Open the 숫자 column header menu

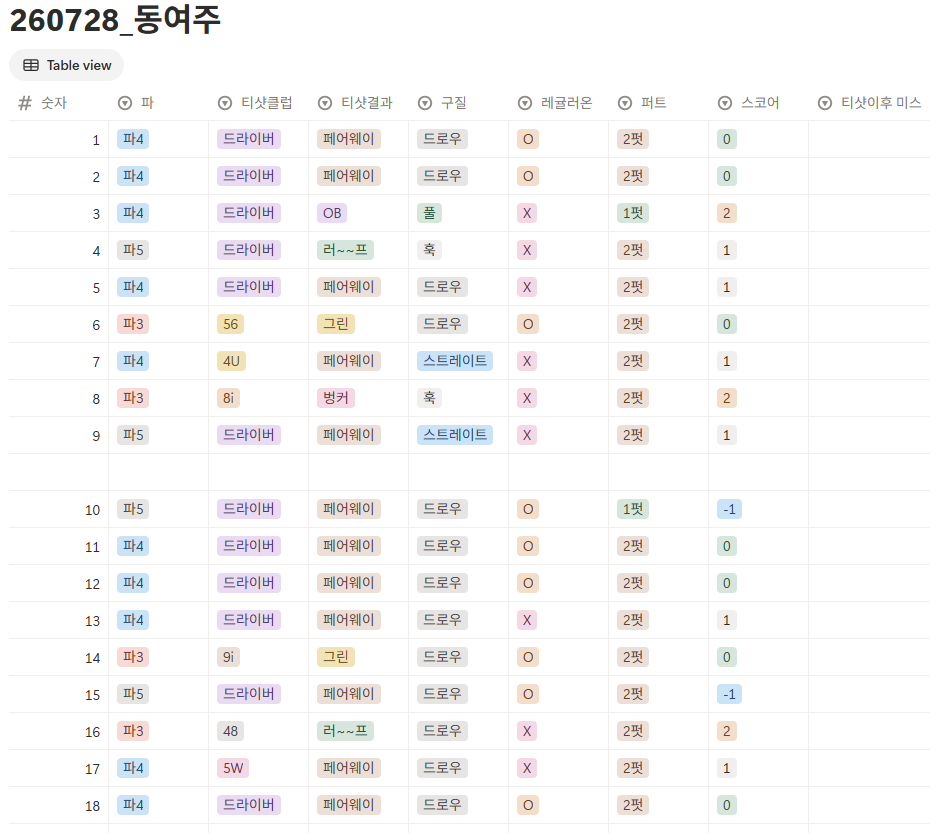[59, 103]
